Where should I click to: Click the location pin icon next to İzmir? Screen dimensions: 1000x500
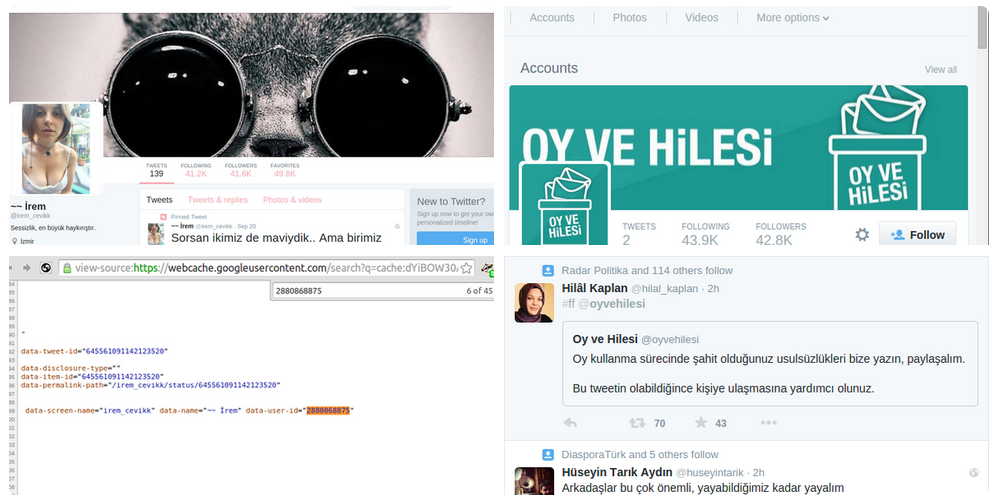tap(14, 241)
